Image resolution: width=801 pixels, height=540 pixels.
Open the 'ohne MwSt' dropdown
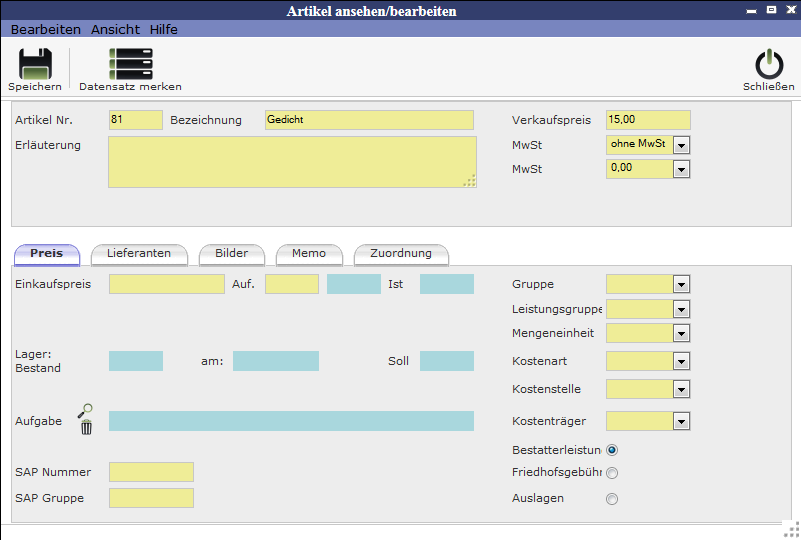(682, 145)
